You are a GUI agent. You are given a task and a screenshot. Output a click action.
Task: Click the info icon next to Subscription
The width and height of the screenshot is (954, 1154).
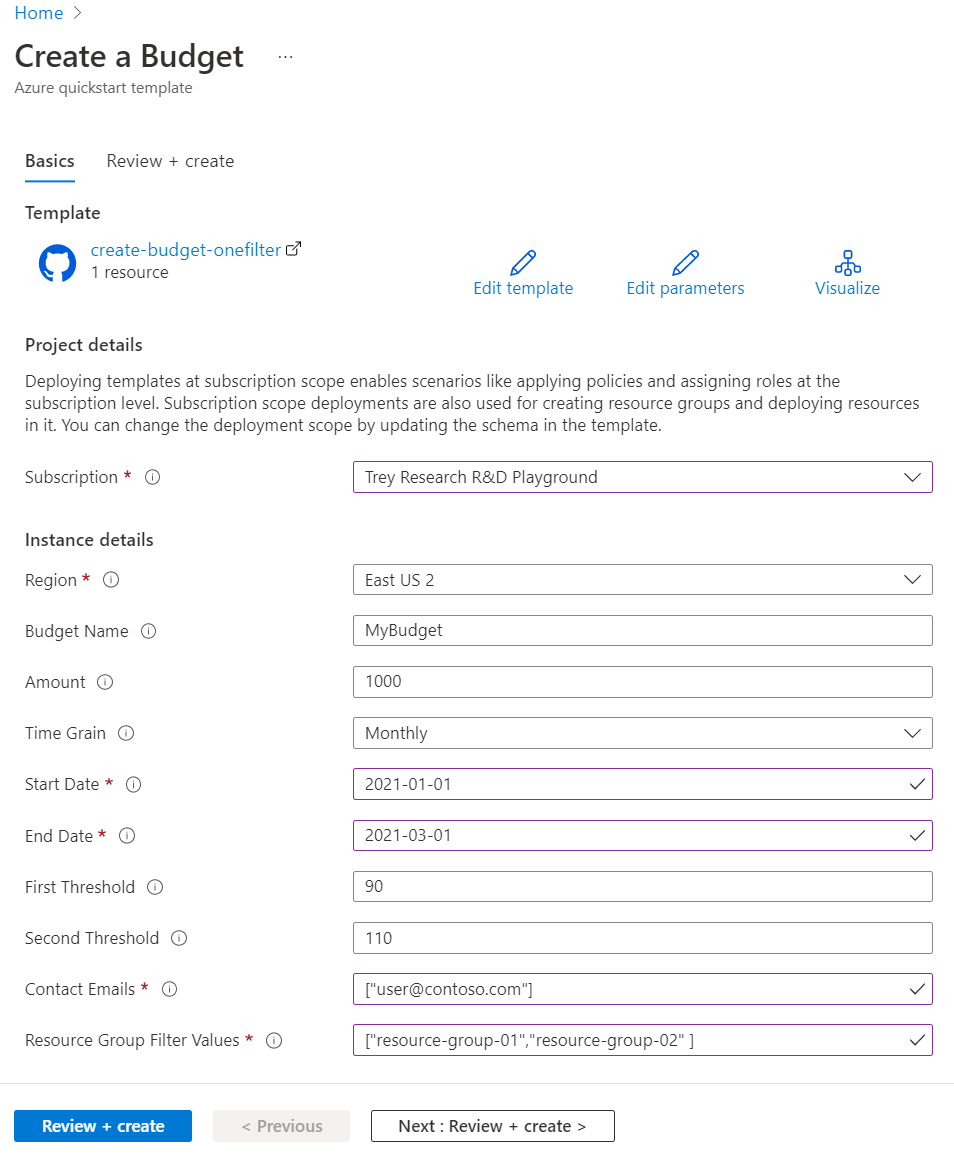pyautogui.click(x=153, y=478)
